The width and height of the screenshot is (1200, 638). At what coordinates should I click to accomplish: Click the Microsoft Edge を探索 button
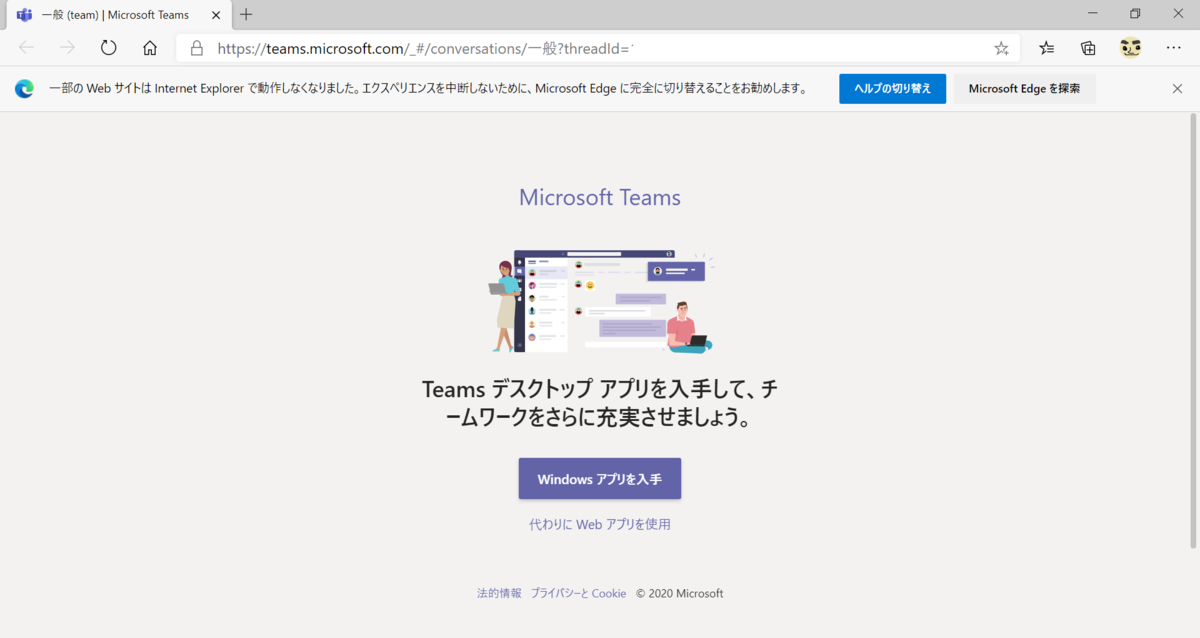(1024, 88)
